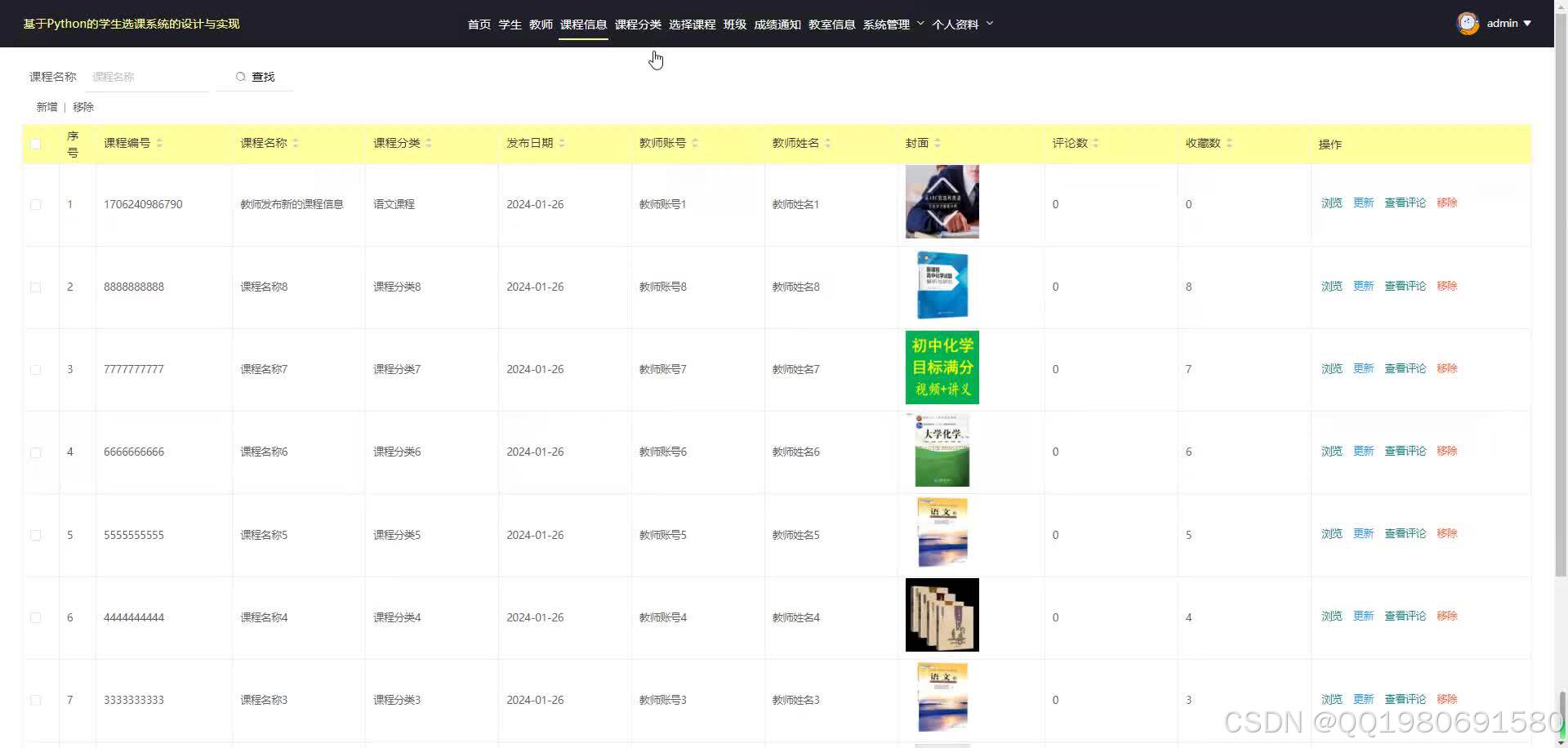Sort by 收藏数 column arrows
The height and width of the screenshot is (748, 1568).
pyautogui.click(x=1229, y=143)
